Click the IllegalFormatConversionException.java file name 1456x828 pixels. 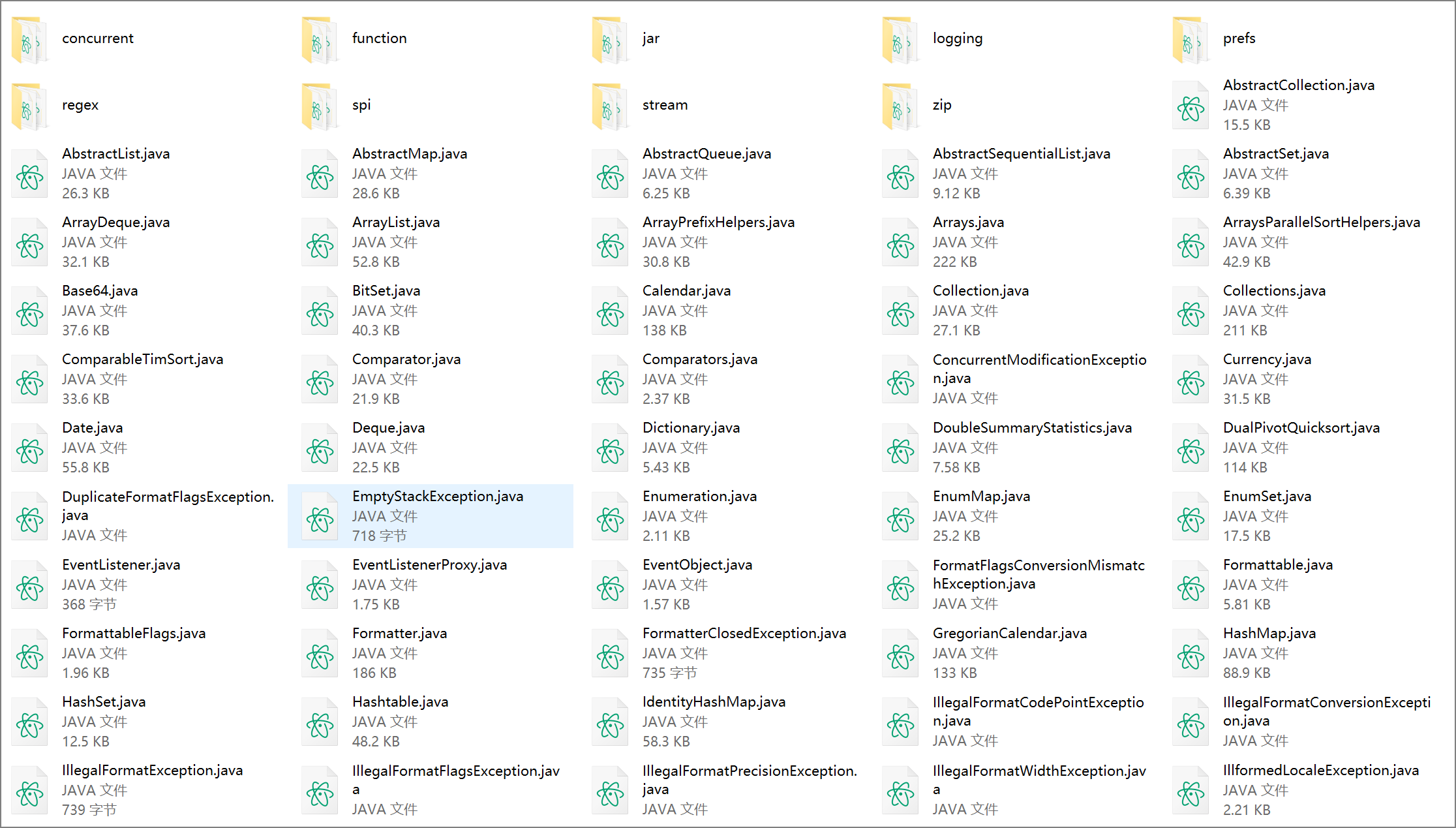[x=1327, y=711]
